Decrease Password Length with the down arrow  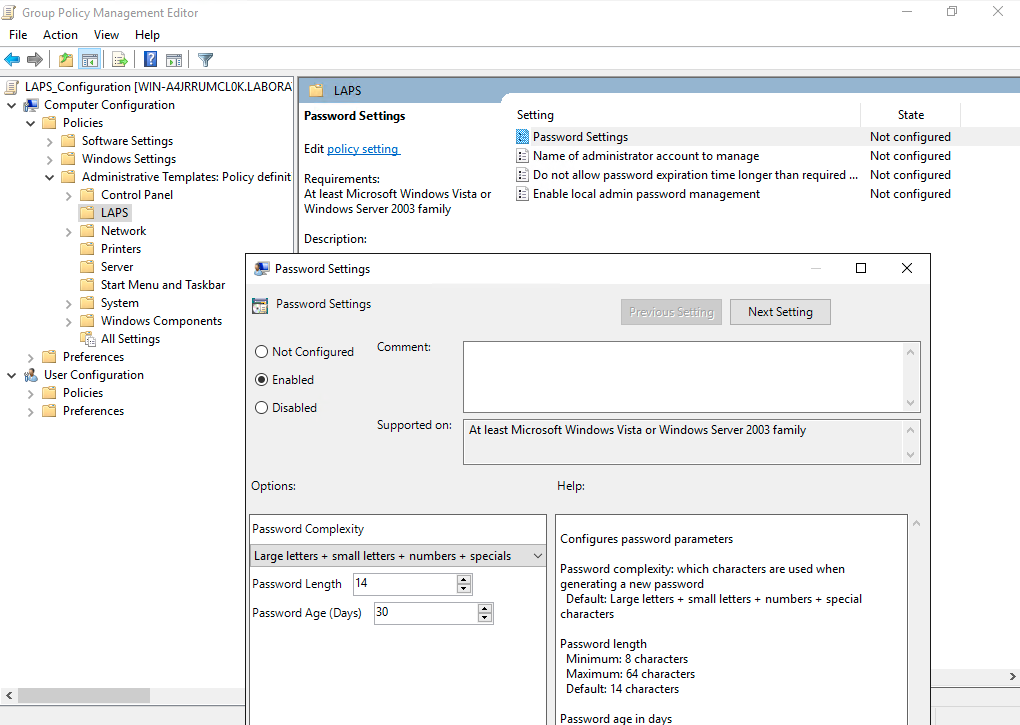464,588
